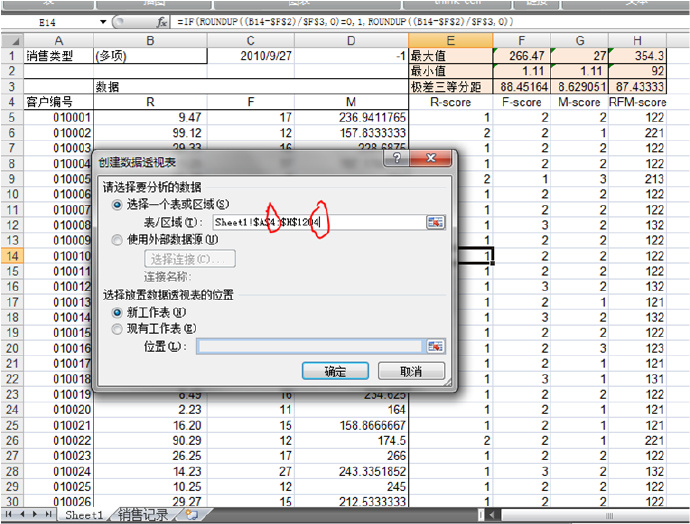This screenshot has height=524, width=690.
Task: Select the 选择一个表或区域 radio option
Action: click(x=117, y=205)
